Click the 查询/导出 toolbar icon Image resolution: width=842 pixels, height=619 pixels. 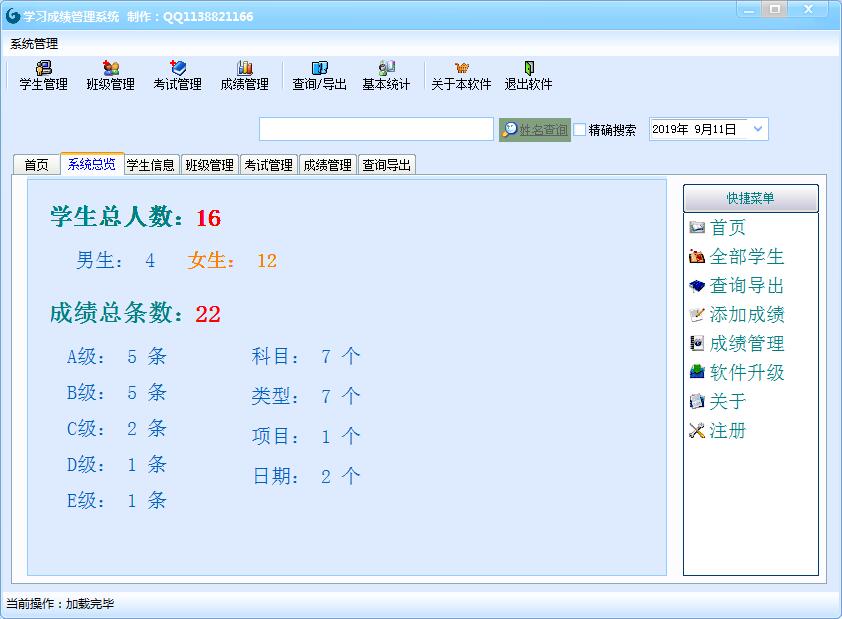[x=320, y=76]
